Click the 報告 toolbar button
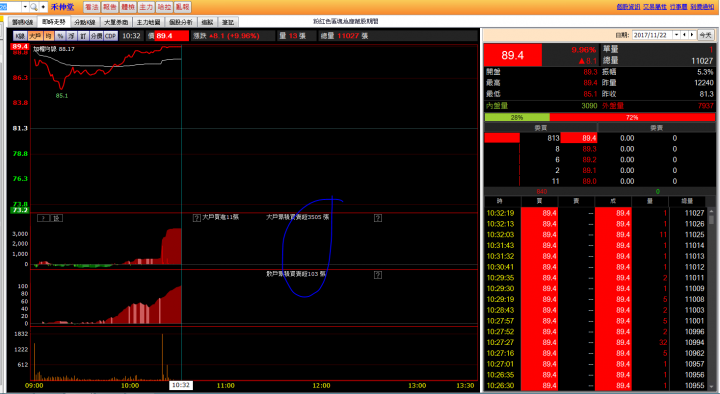 click(110, 7)
